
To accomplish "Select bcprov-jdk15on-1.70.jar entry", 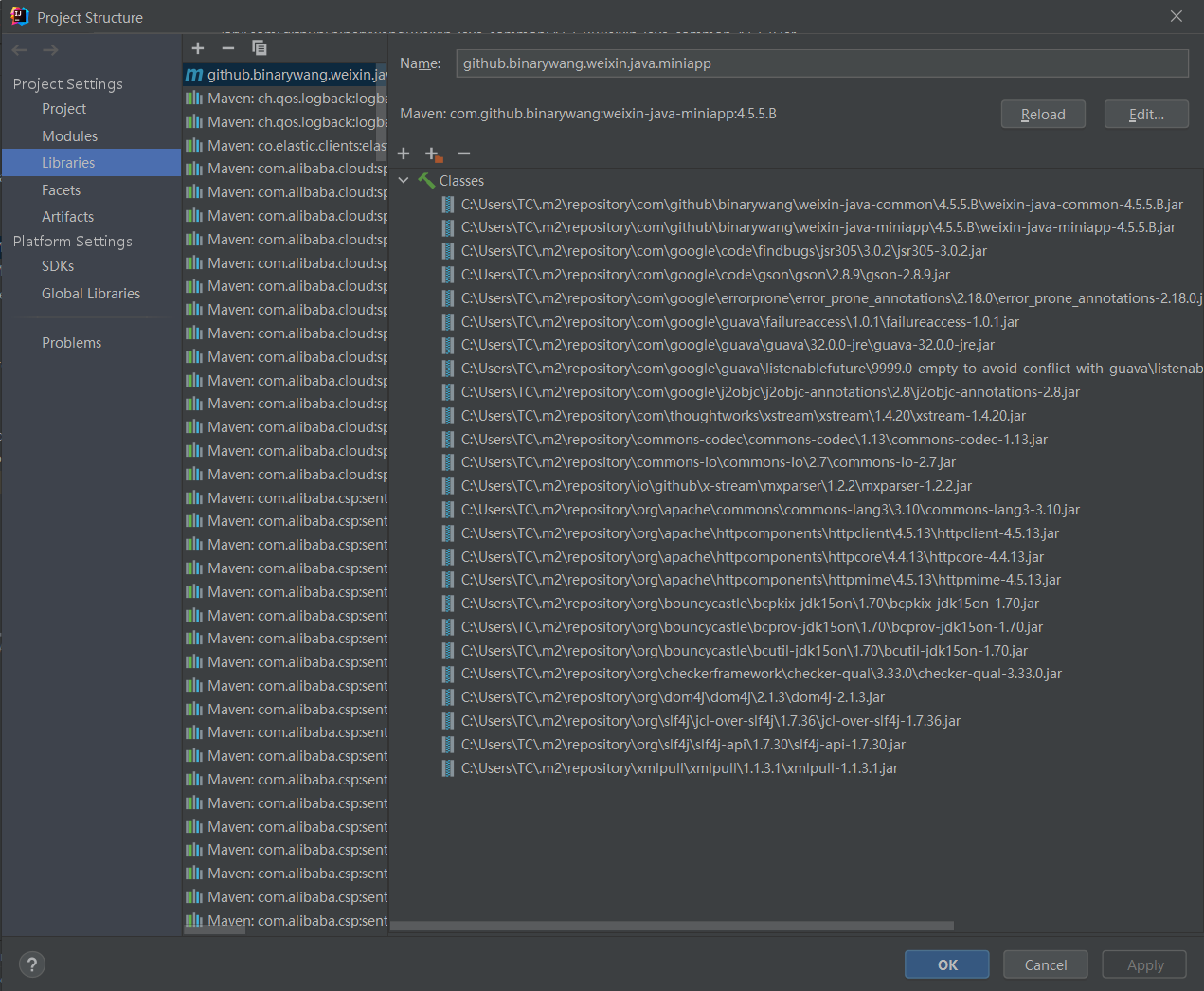I will click(744, 627).
